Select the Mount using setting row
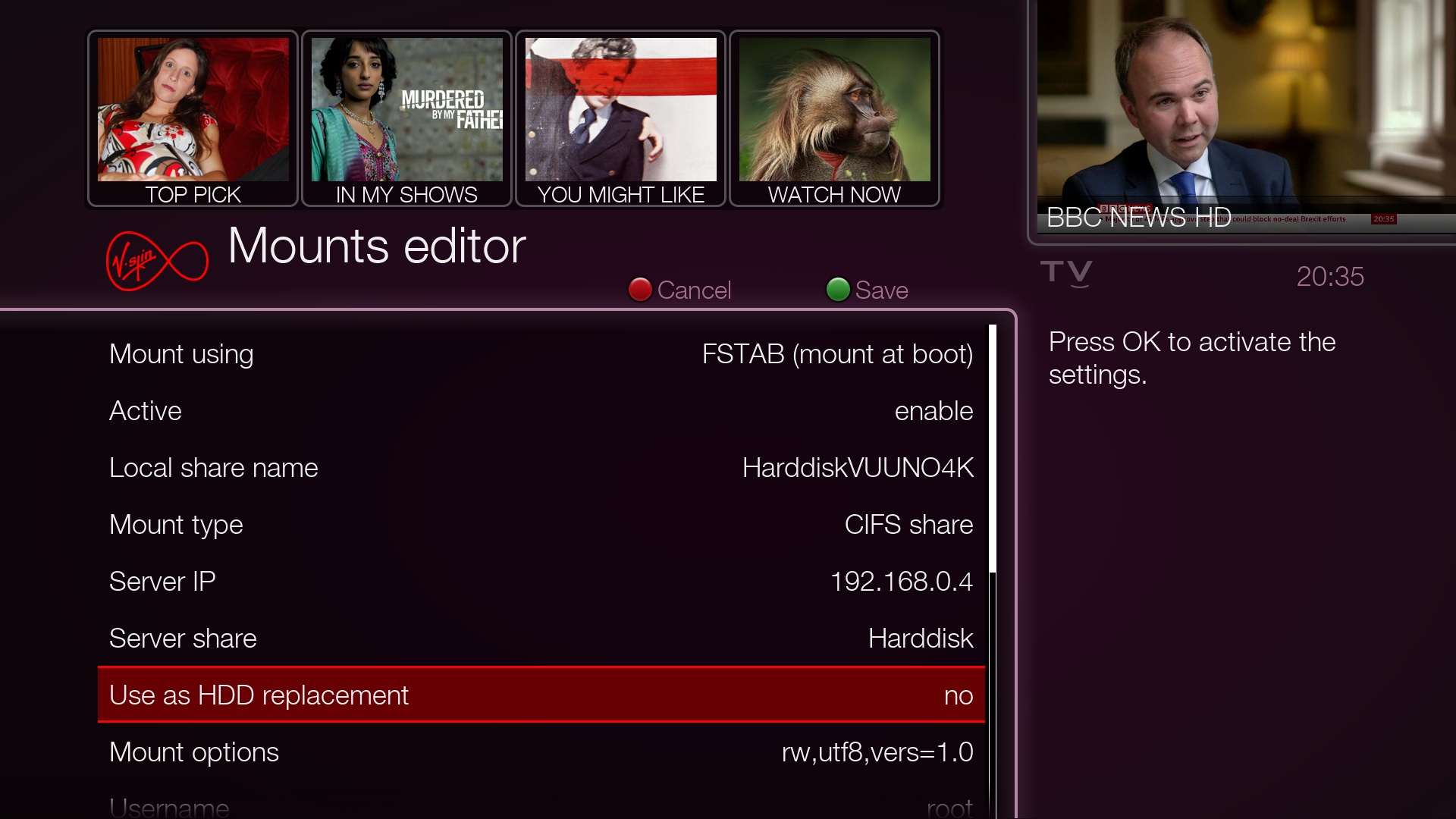The image size is (1456, 819). click(x=541, y=354)
